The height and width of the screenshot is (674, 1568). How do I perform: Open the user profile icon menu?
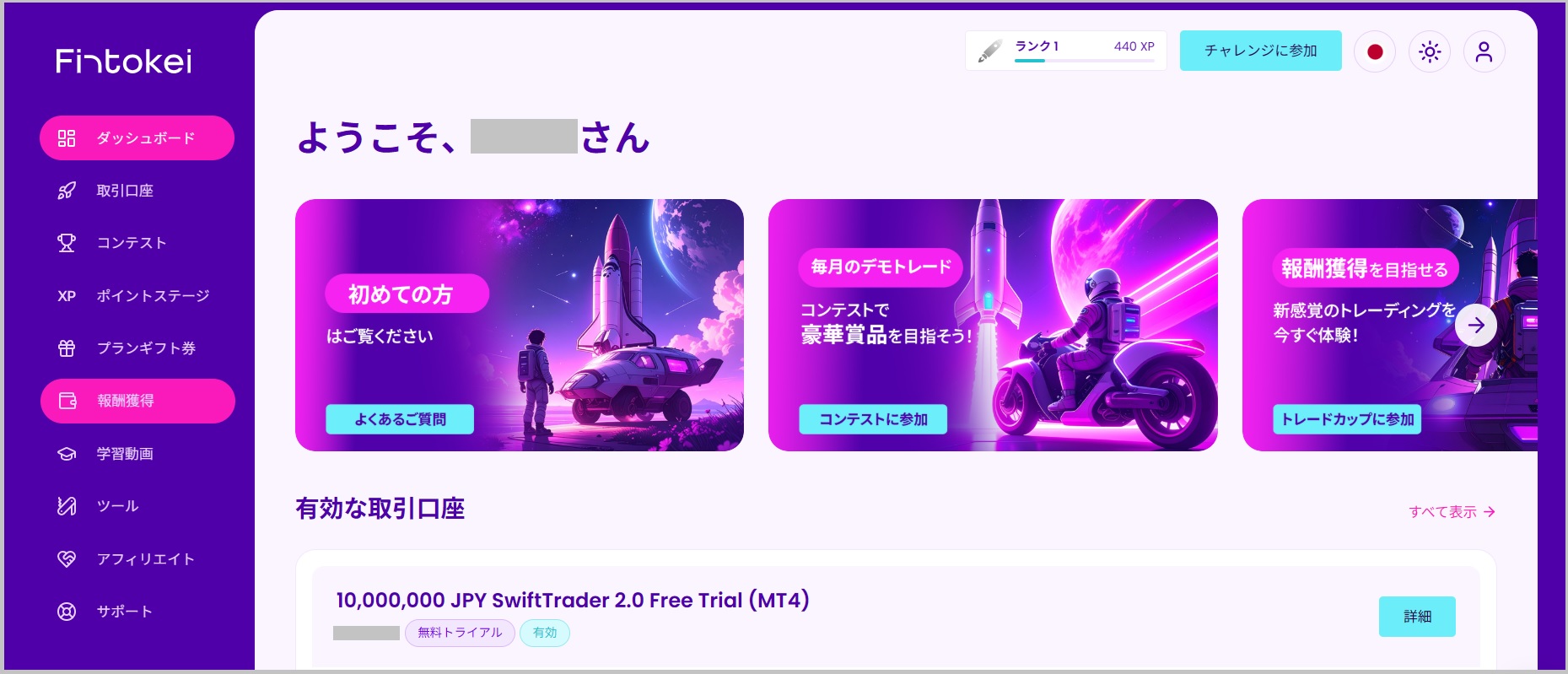click(x=1484, y=52)
